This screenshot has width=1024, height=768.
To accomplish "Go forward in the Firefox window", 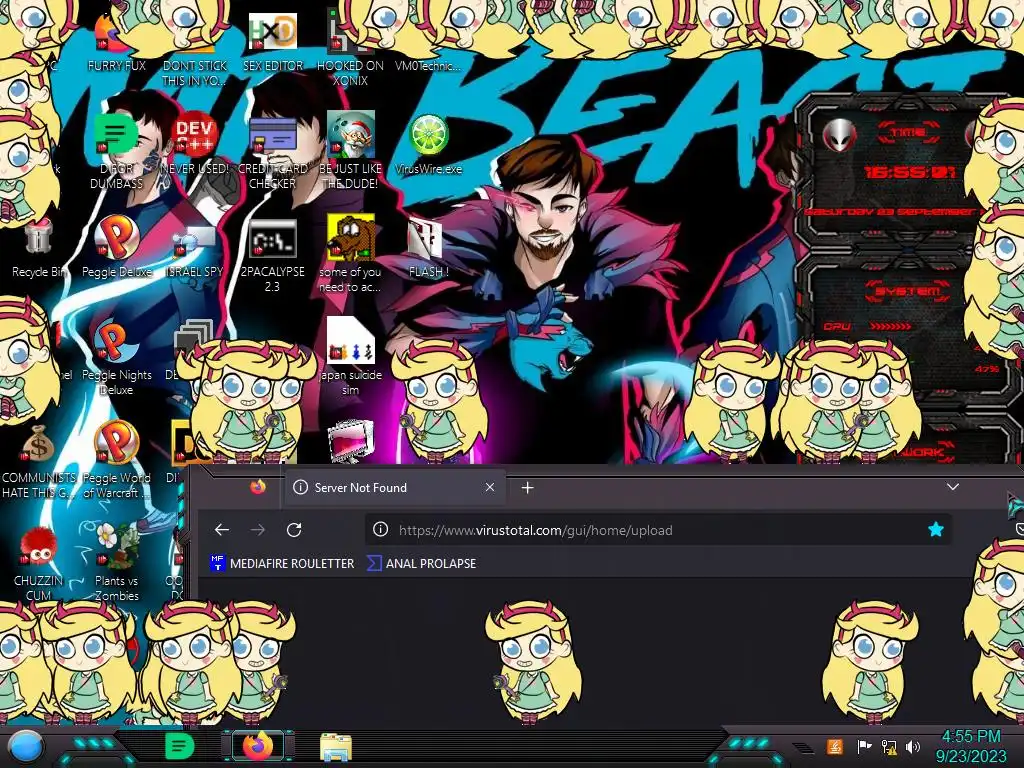I will point(258,530).
